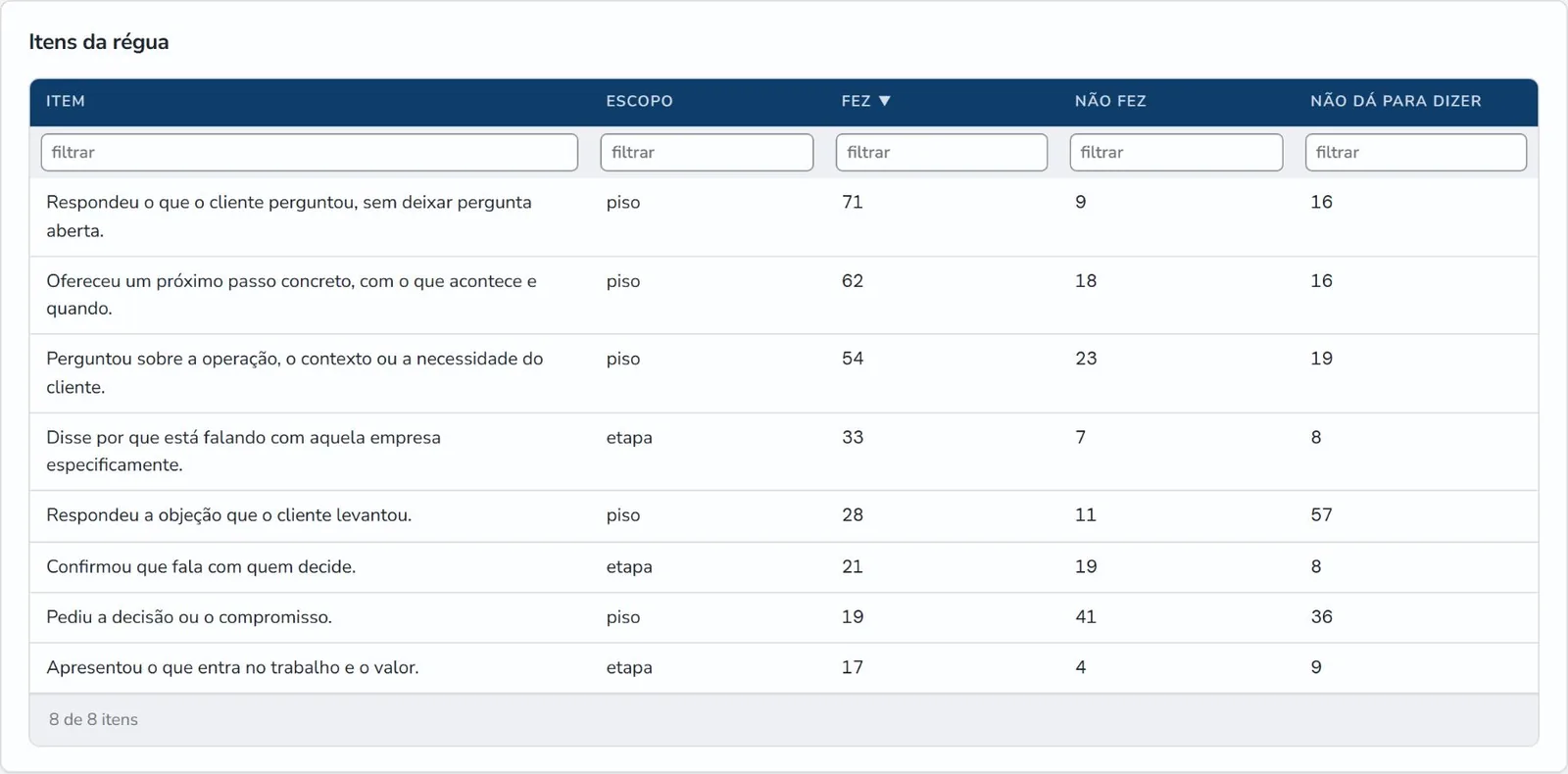
Task: Select row 'Pediu a decisão ou o compromisso'
Action: 784,617
